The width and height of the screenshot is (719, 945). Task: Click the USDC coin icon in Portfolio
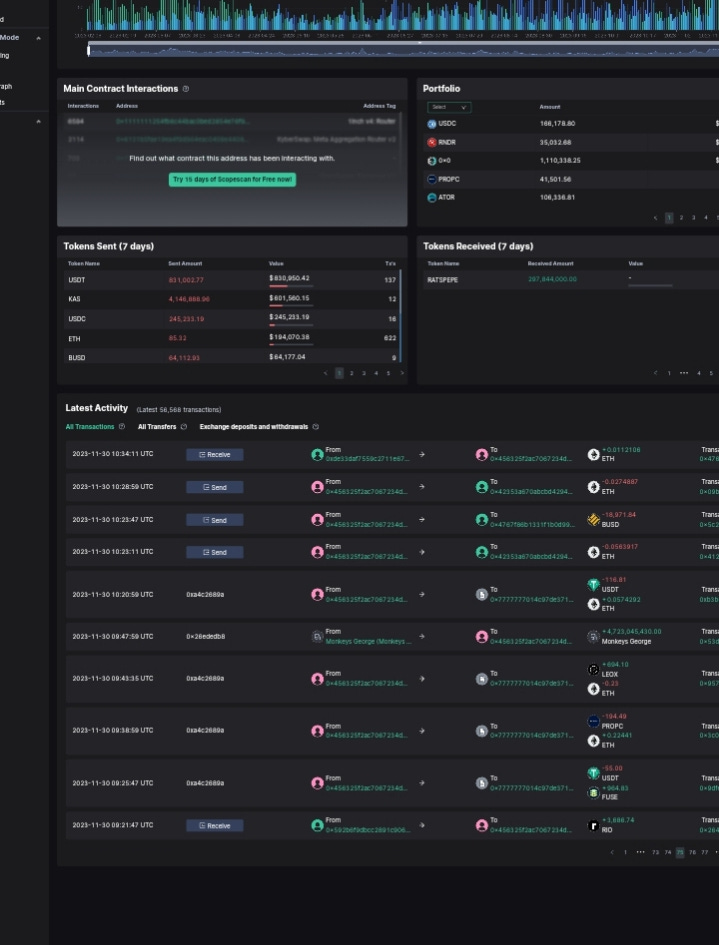point(432,124)
